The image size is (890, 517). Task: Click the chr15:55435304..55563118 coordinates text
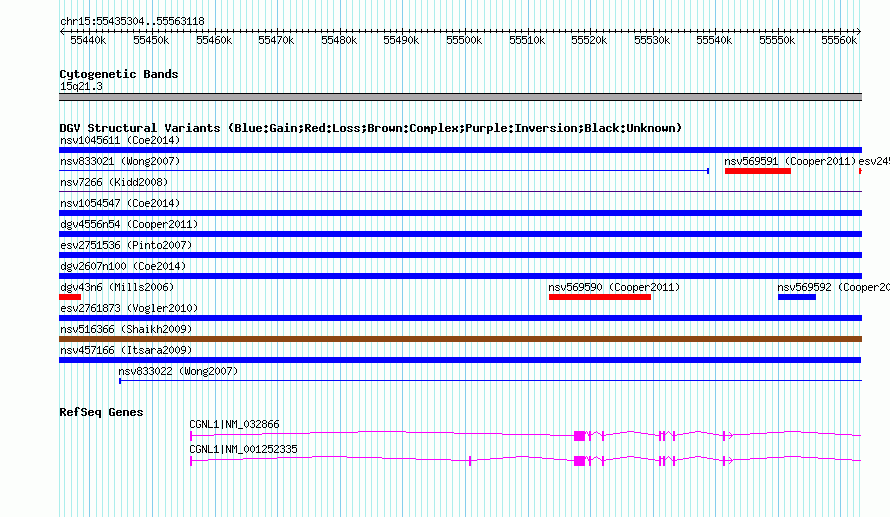(x=132, y=22)
